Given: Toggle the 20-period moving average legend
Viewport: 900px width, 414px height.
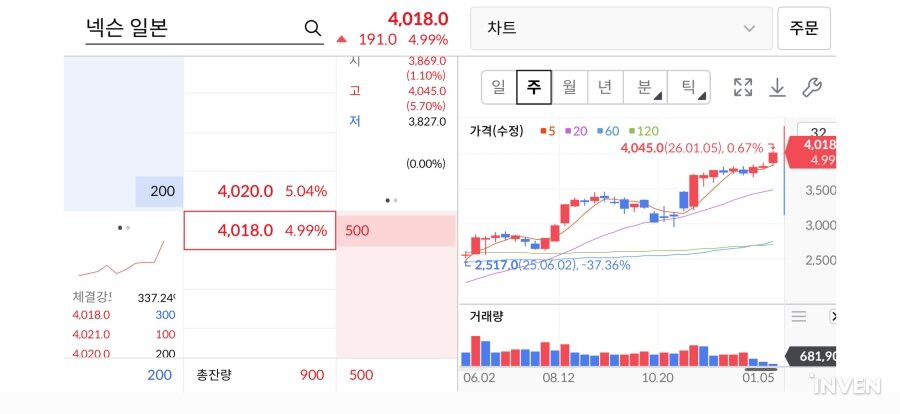Looking at the screenshot, I should (x=577, y=131).
